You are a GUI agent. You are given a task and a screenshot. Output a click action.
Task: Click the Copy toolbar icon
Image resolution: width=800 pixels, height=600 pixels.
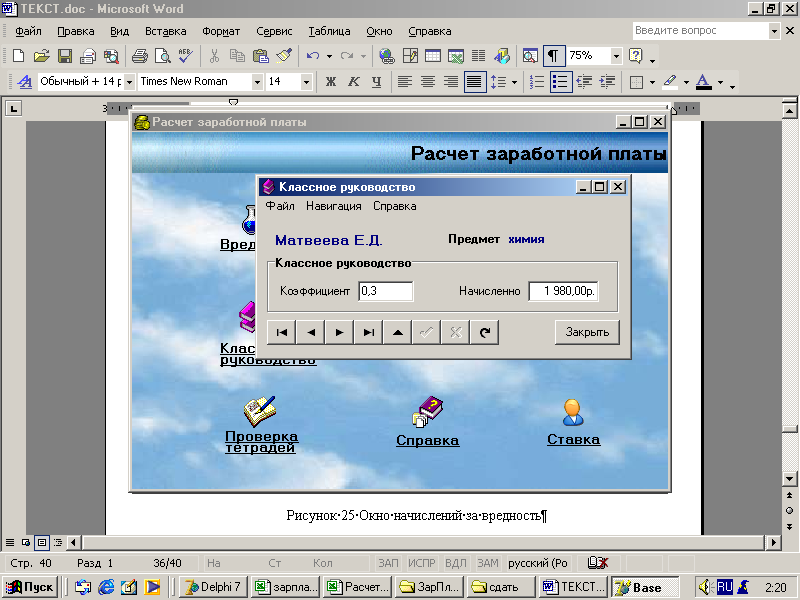pyautogui.click(x=237, y=56)
